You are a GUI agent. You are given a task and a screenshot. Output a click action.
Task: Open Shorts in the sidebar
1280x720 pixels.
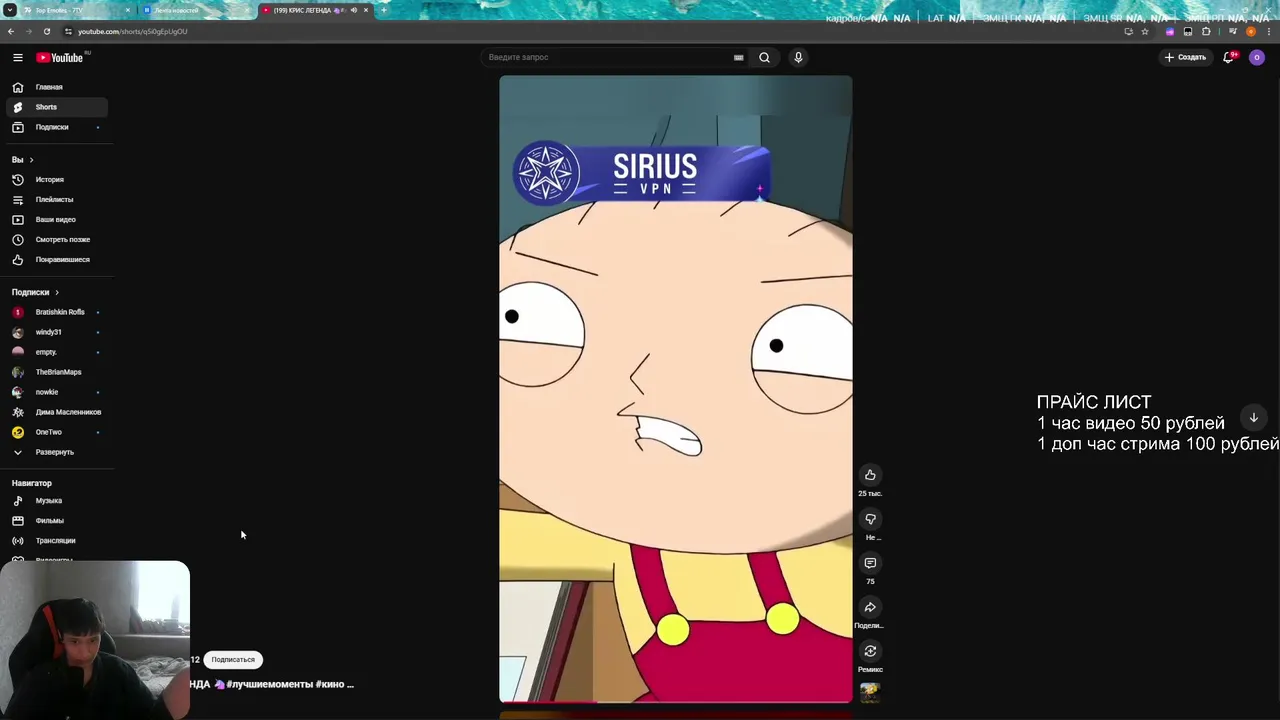[x=56, y=107]
